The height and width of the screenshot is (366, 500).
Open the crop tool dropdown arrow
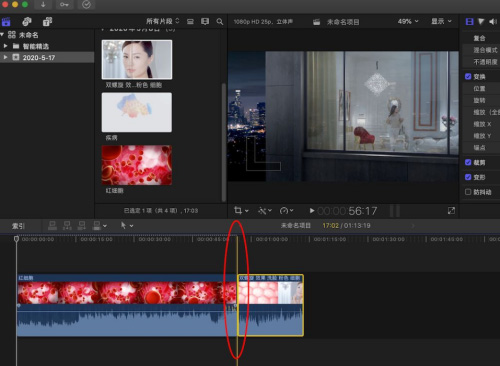pos(247,211)
